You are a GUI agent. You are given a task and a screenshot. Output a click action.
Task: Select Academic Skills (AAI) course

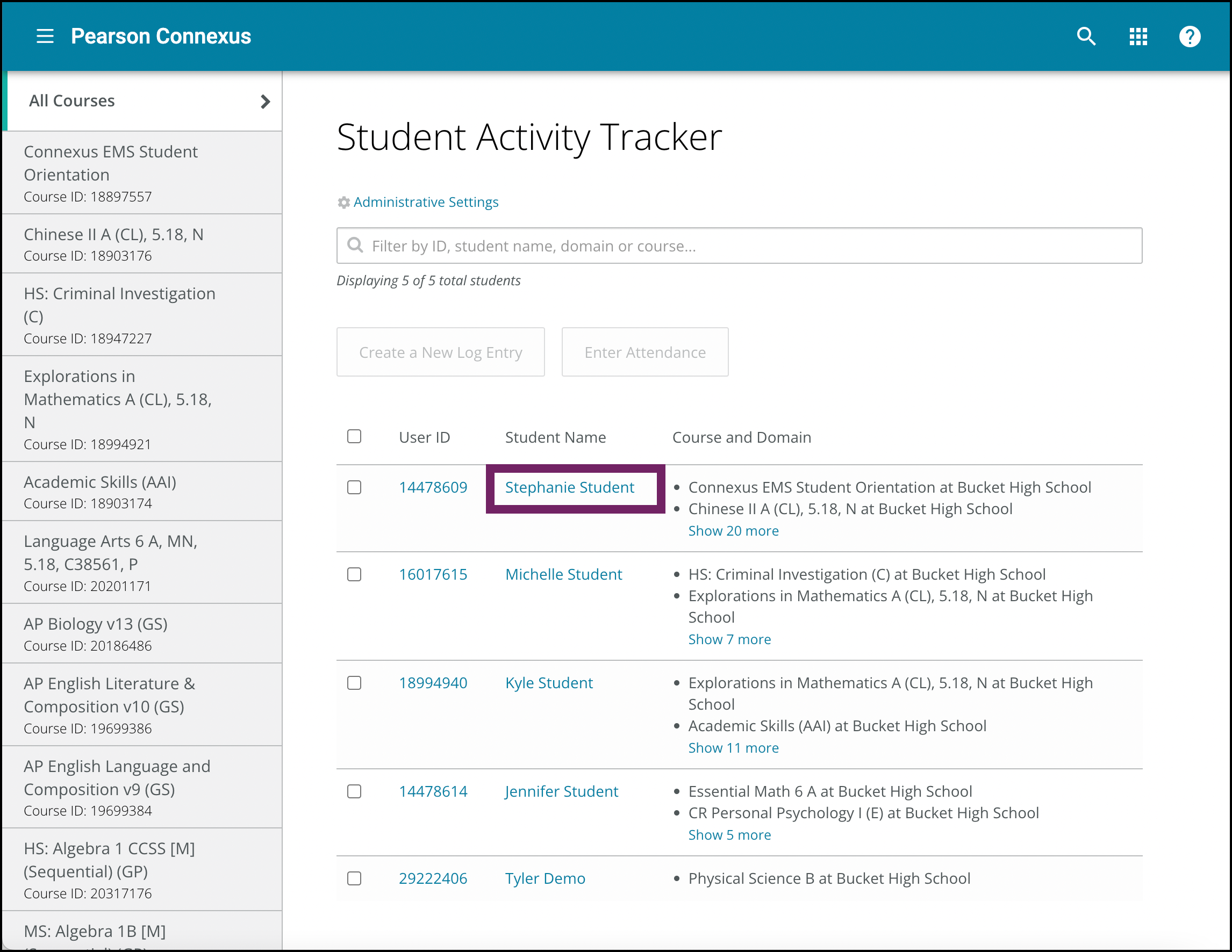(143, 492)
